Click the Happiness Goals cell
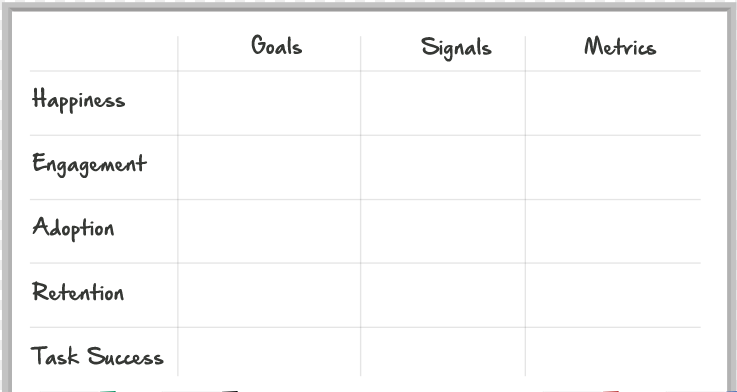Viewport: 737px width, 392px height. [269, 103]
